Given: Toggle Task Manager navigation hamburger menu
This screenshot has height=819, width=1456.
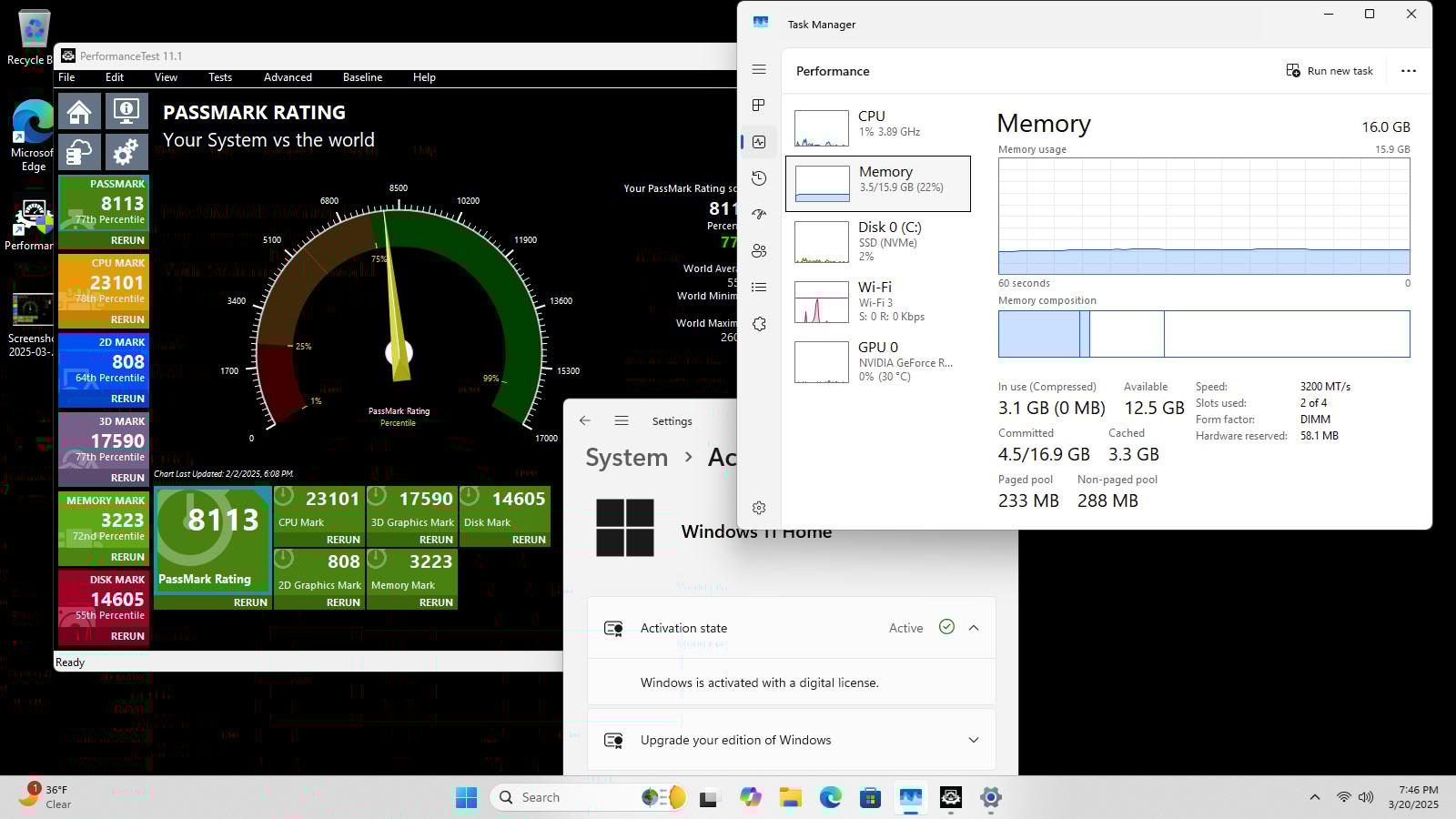Looking at the screenshot, I should click(759, 70).
